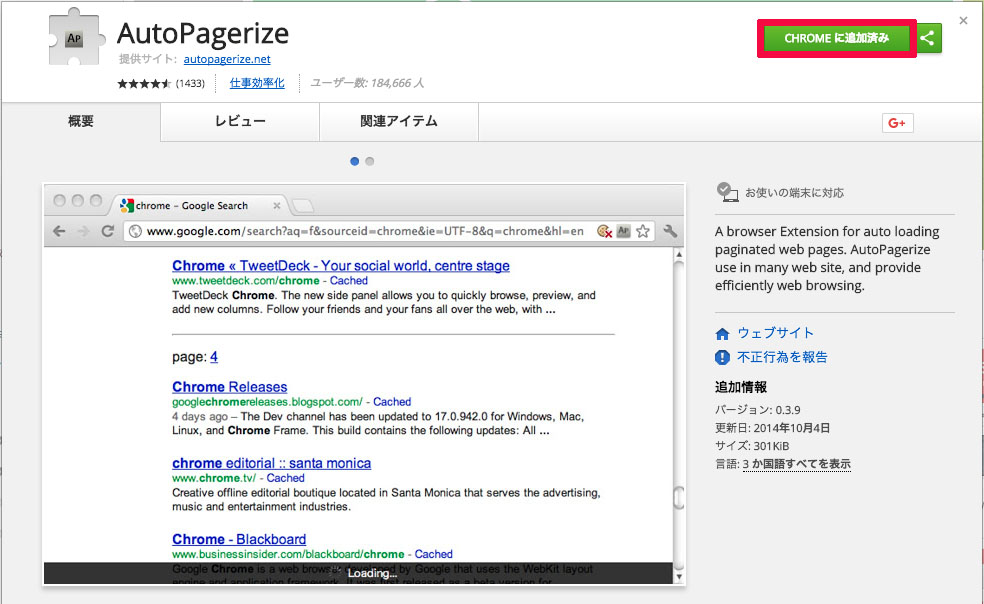984x604 pixels.
Task: Click the bookmark star in address bar
Action: pos(643,231)
